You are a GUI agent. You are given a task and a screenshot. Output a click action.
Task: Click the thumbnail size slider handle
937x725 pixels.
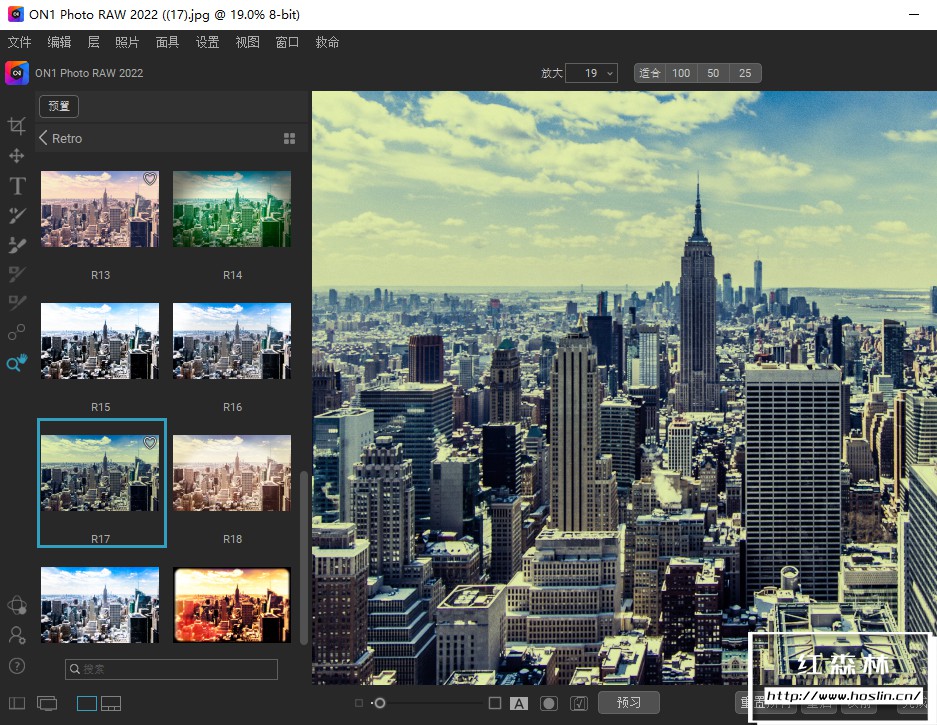click(380, 703)
